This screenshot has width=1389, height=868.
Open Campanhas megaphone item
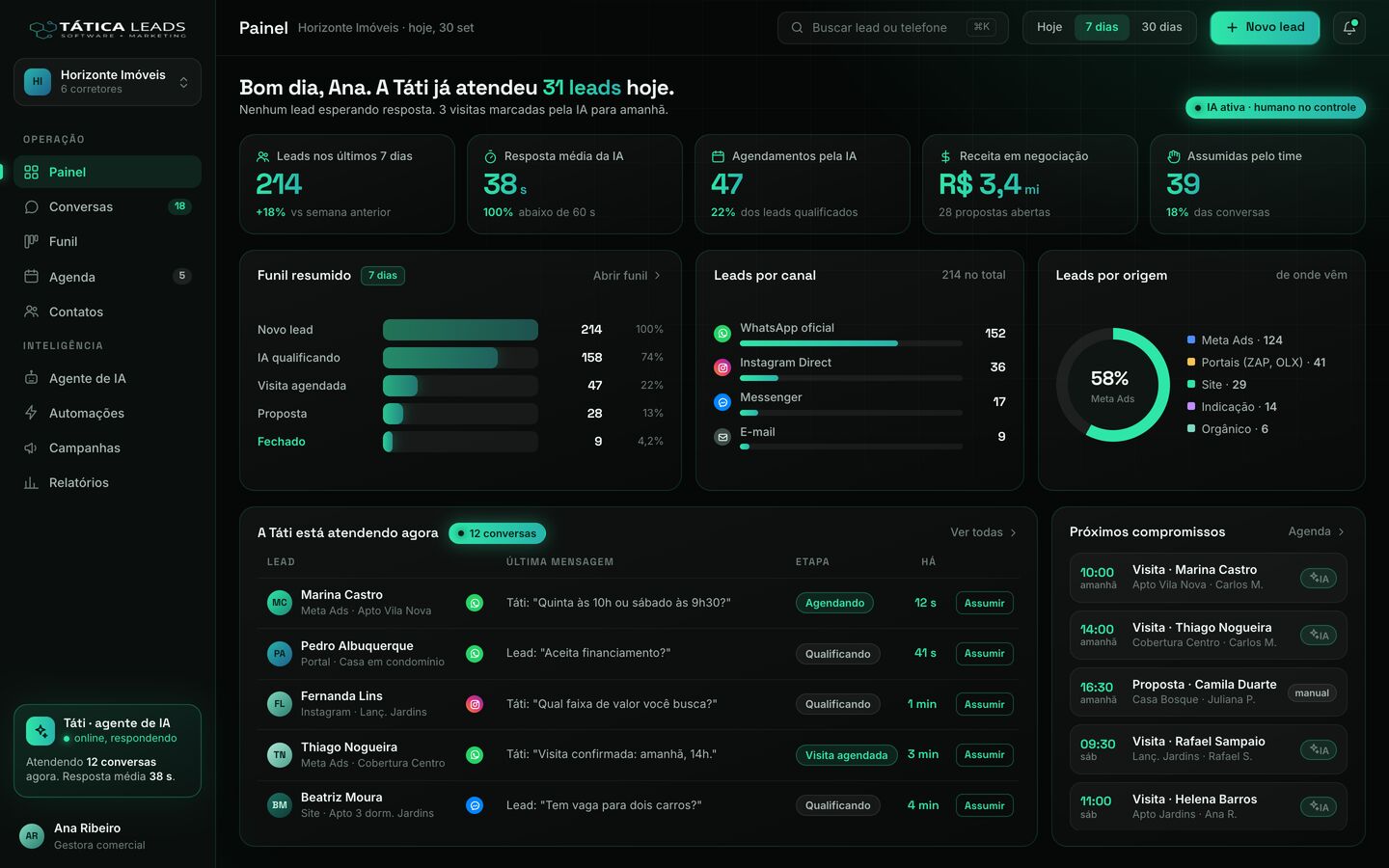pos(107,448)
